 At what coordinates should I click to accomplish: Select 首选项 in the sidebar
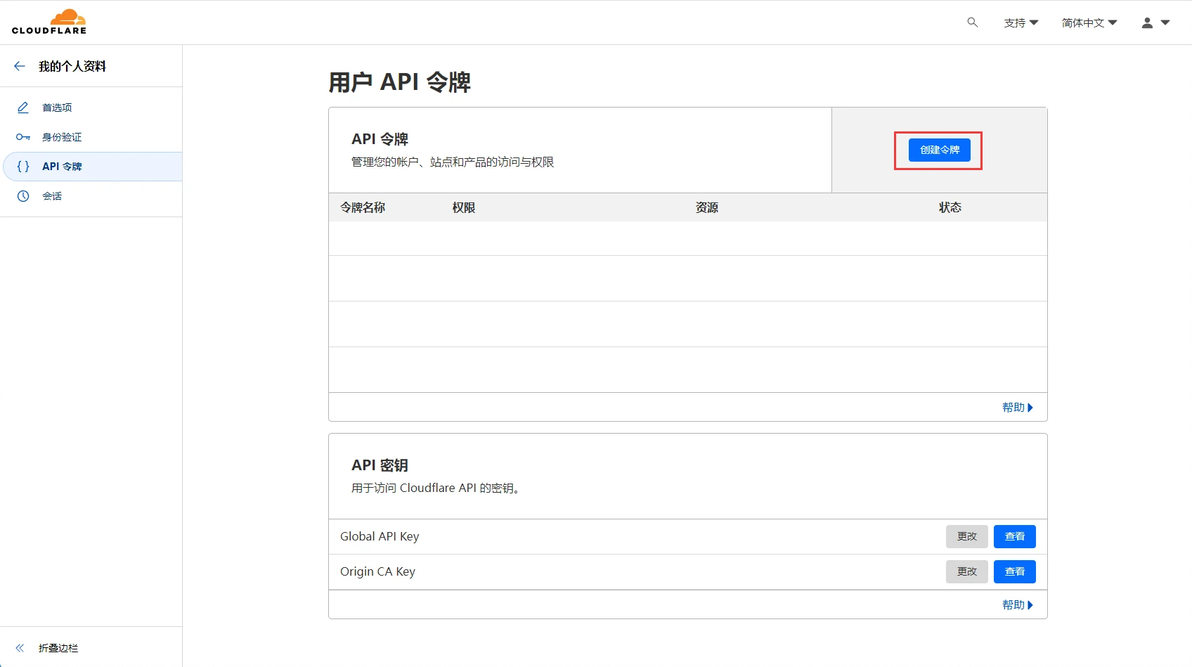tap(91, 107)
